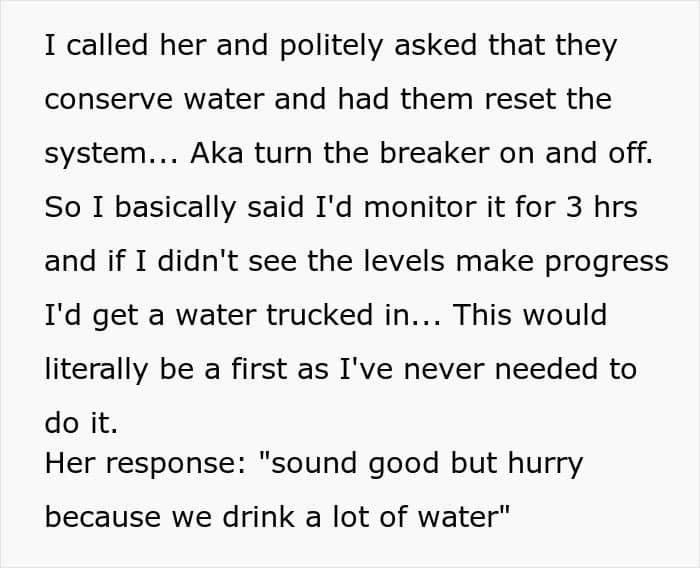
Task: Click the label 'Her response:'
Action: [x=146, y=463]
